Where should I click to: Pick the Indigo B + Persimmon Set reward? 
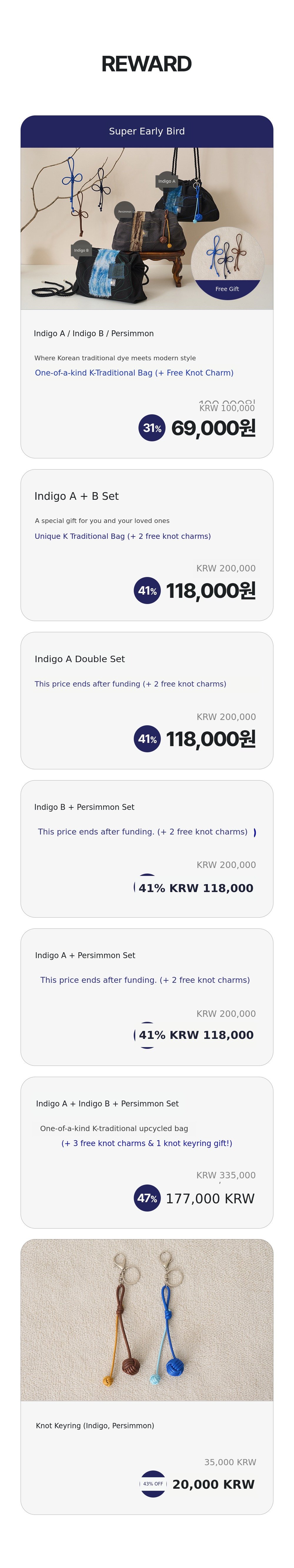click(84, 807)
